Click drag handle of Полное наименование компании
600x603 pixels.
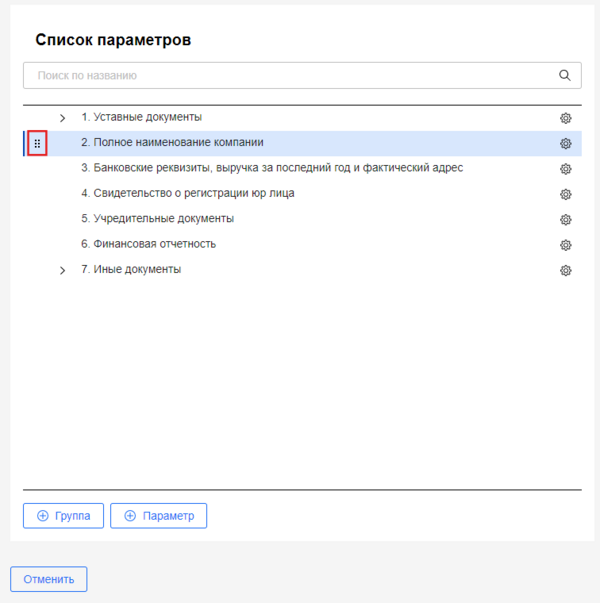click(x=37, y=144)
